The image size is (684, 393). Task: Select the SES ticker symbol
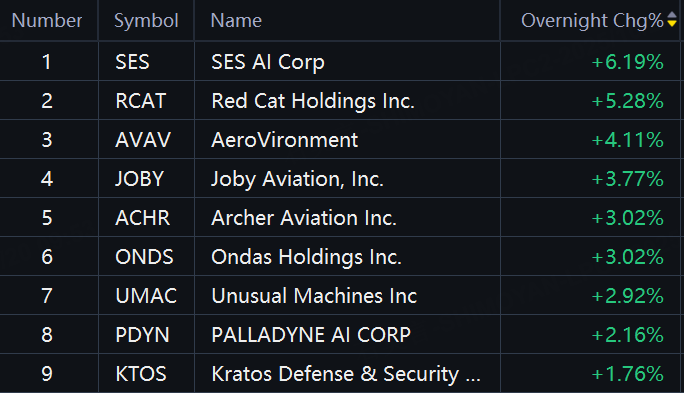tap(132, 62)
